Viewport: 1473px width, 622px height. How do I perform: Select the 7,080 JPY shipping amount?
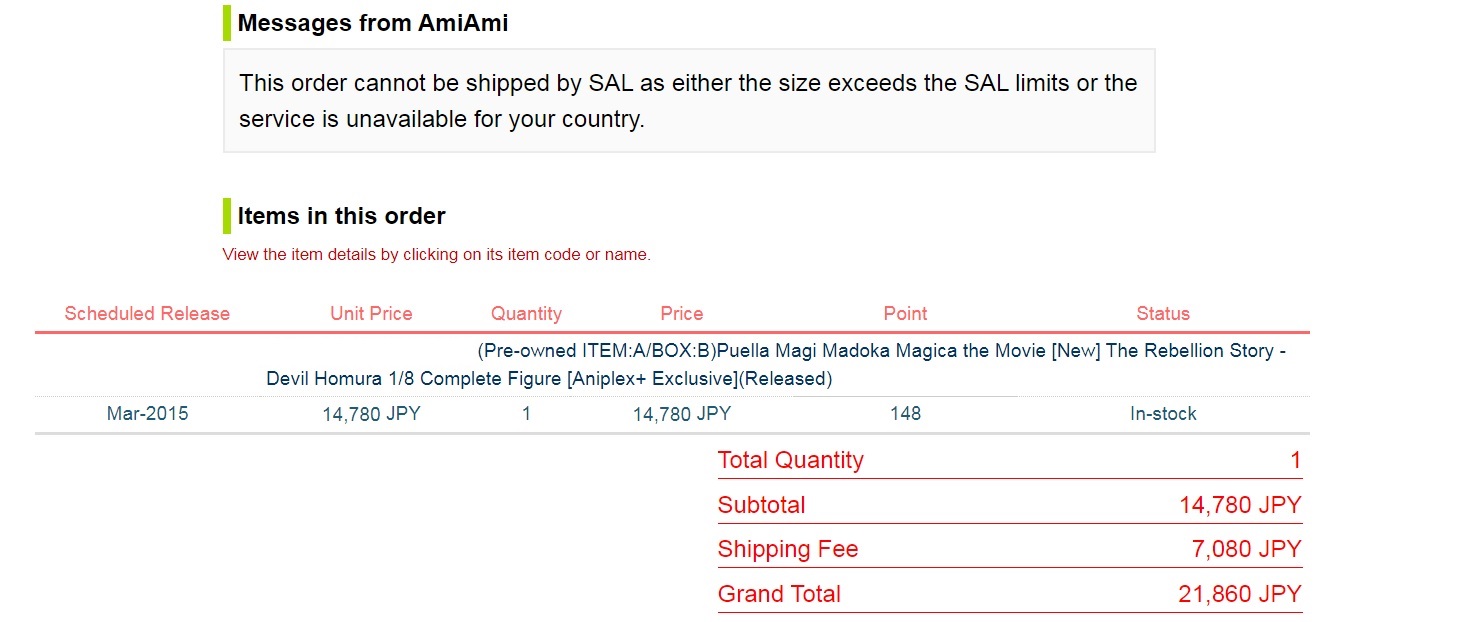point(1248,549)
